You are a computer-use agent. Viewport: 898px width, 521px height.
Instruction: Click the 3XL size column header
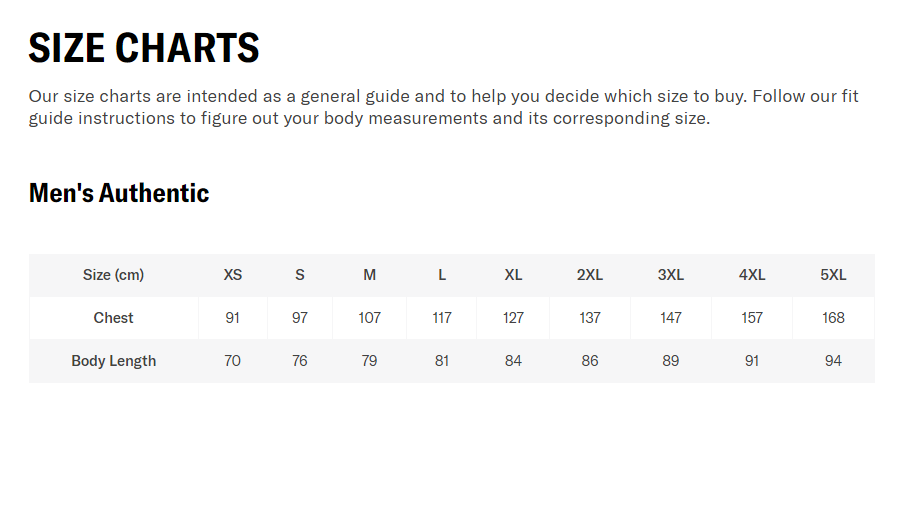[x=671, y=275]
